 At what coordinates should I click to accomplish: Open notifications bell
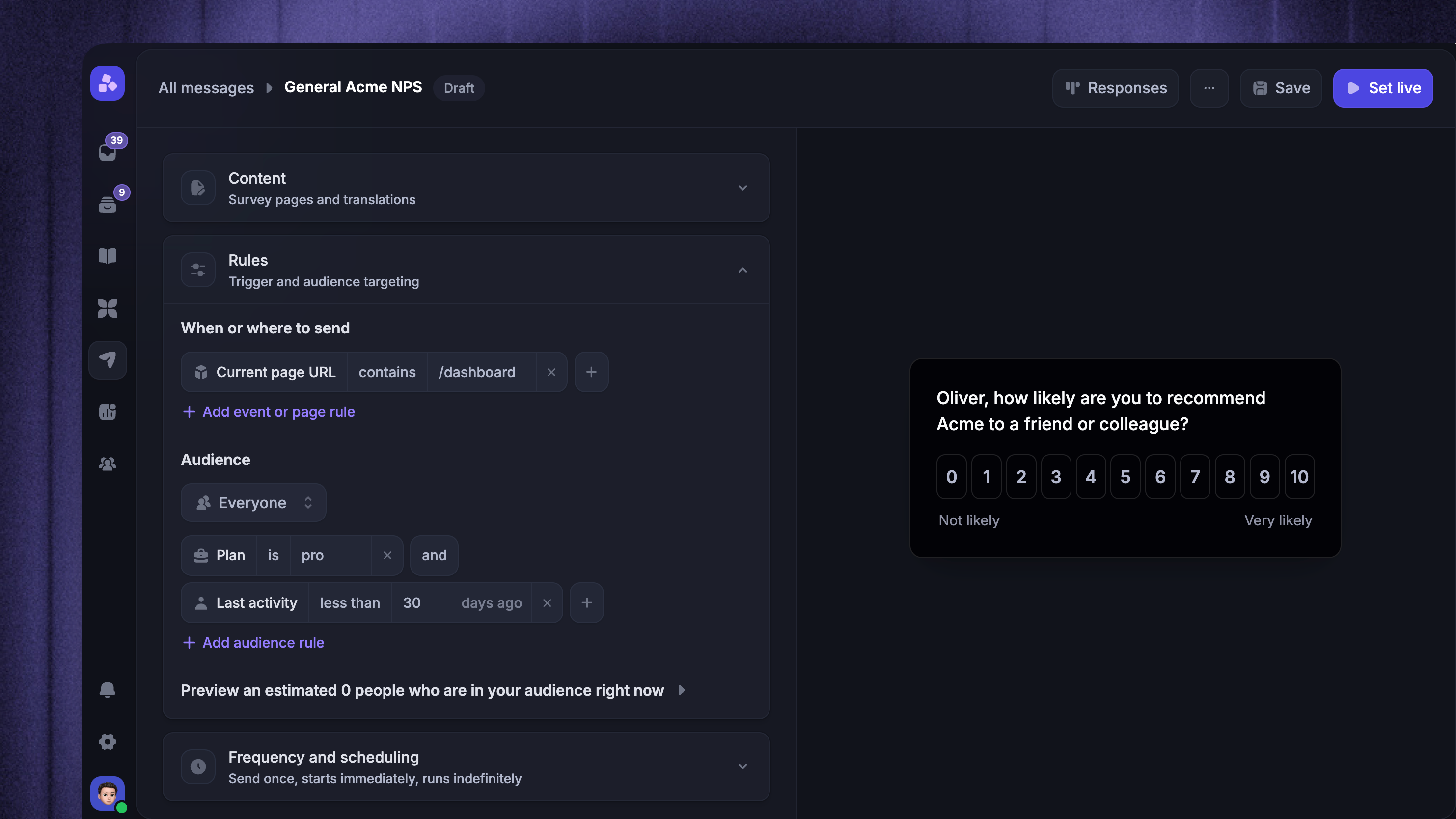tap(108, 689)
